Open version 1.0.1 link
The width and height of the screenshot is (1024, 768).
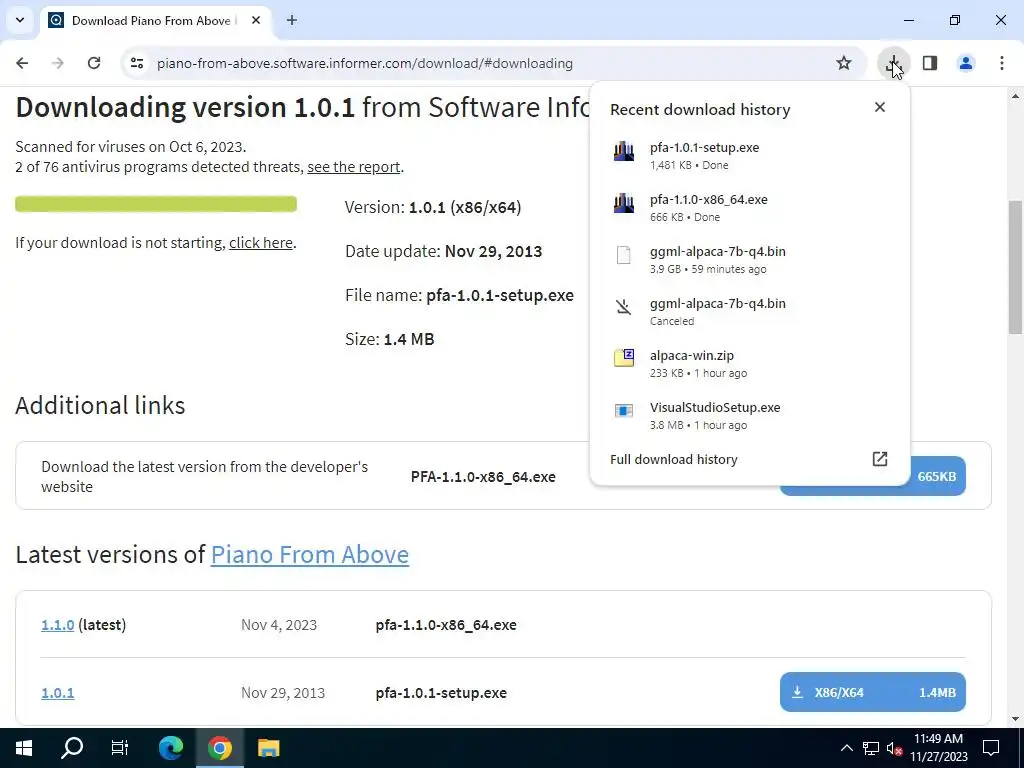click(x=57, y=693)
